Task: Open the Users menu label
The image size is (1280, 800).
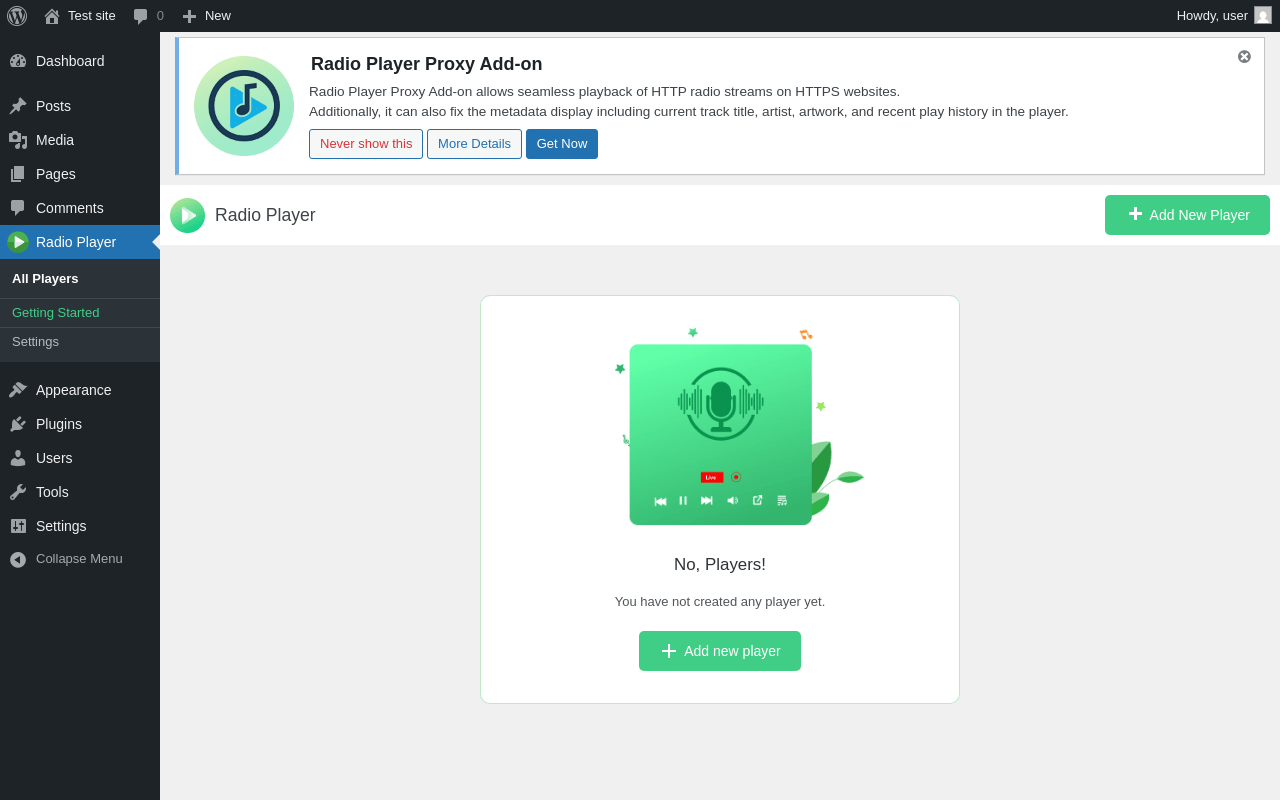Action: [x=54, y=458]
